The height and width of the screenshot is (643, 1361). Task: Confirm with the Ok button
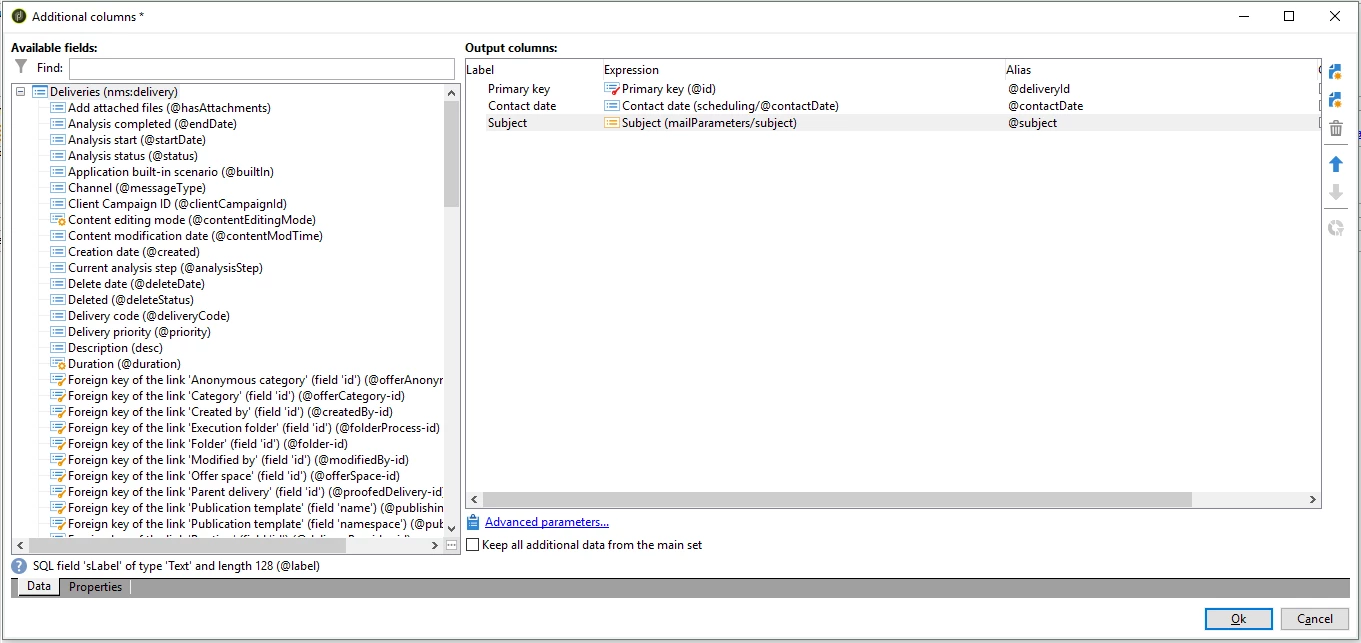pyautogui.click(x=1238, y=619)
